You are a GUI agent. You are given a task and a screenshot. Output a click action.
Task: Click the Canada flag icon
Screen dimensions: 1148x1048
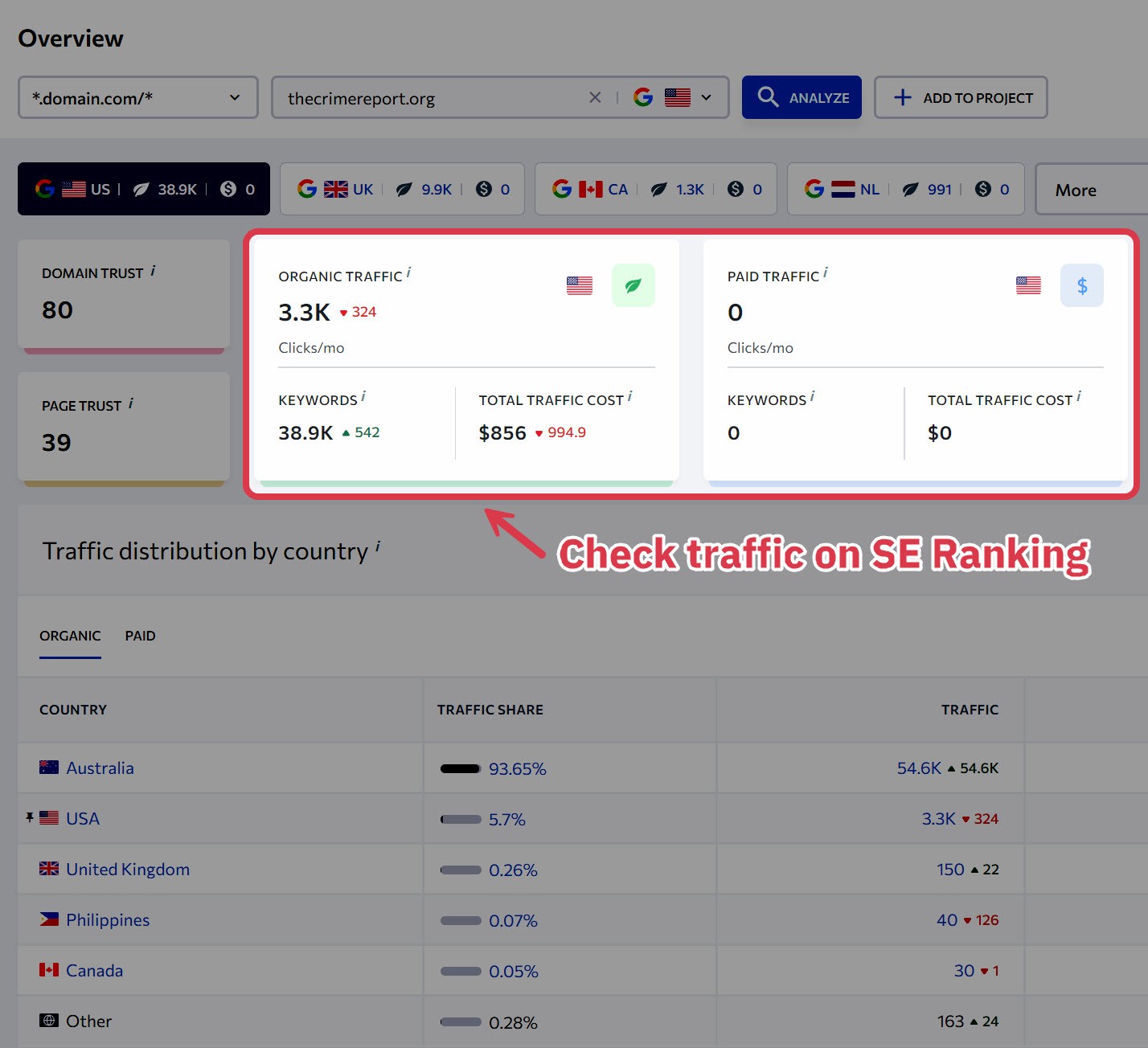[49, 970]
